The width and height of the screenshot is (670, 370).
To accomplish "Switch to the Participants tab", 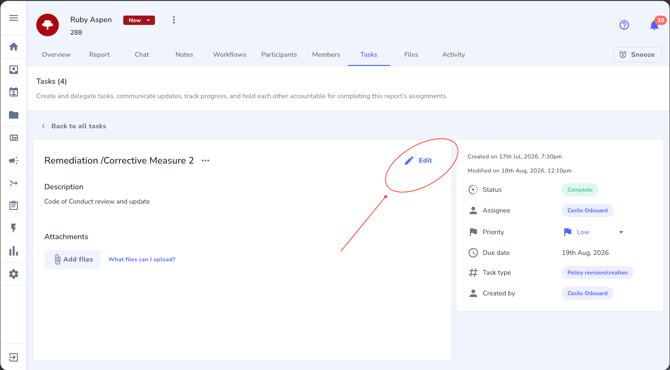I will [x=279, y=55].
